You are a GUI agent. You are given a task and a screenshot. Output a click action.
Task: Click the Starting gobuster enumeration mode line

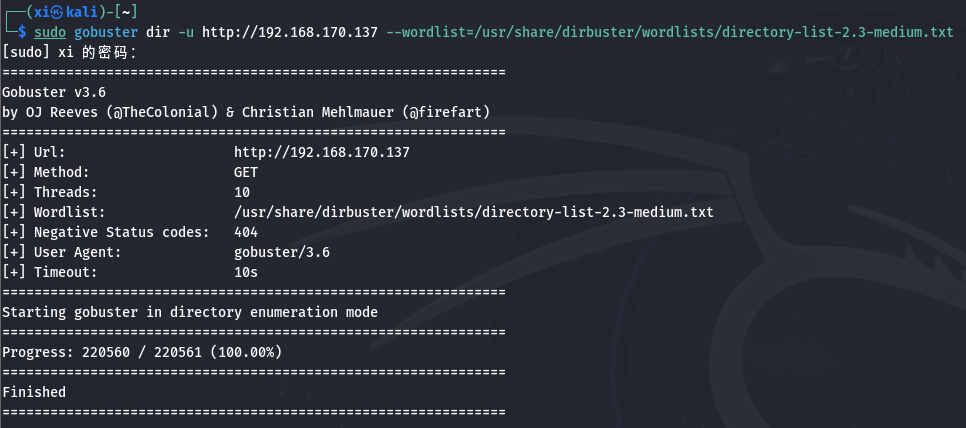(190, 312)
